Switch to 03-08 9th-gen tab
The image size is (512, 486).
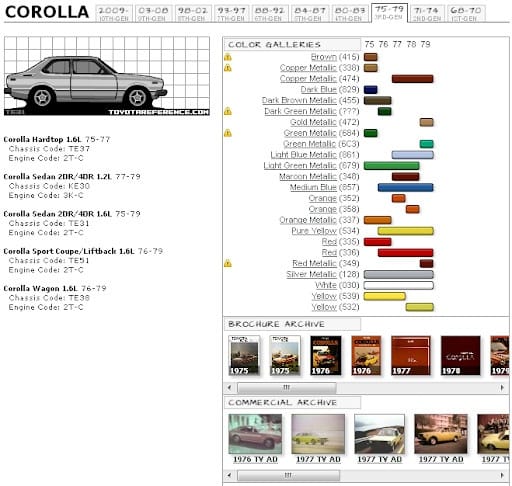[x=153, y=14]
